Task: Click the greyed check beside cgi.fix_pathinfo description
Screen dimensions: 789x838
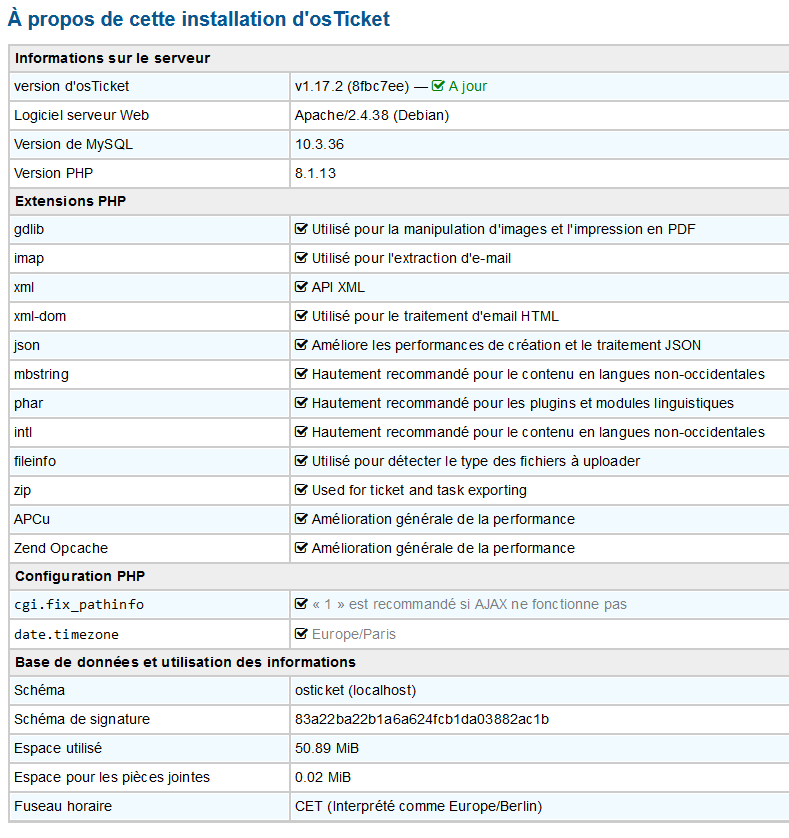Action: pos(301,604)
